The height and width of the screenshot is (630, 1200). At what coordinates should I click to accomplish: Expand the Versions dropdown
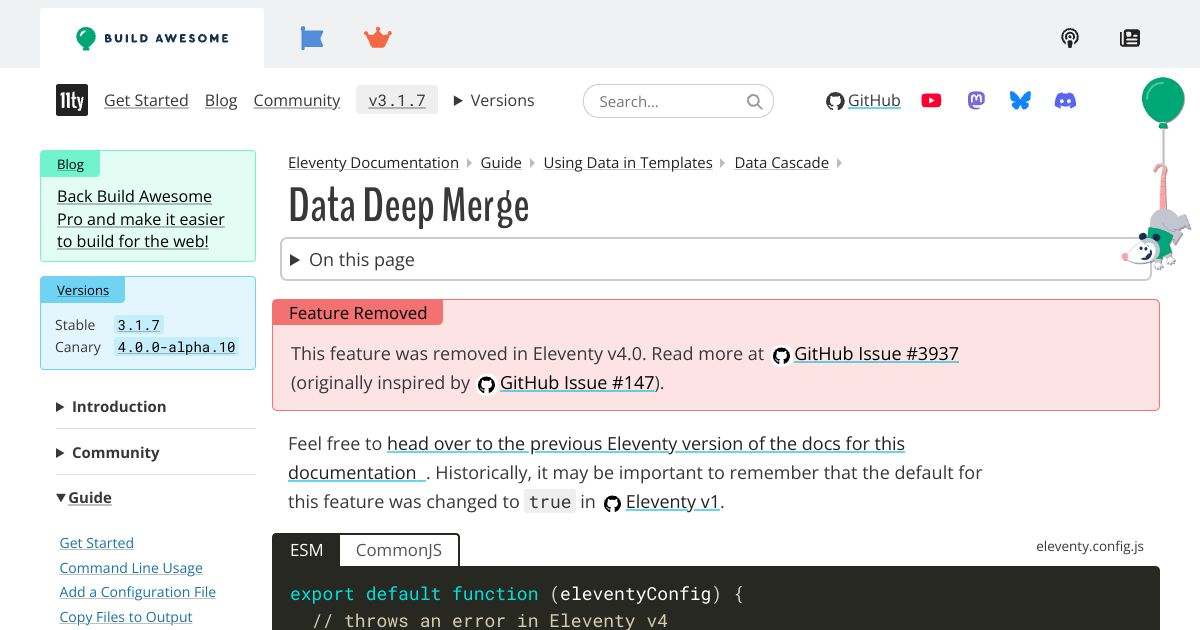pyautogui.click(x=494, y=100)
